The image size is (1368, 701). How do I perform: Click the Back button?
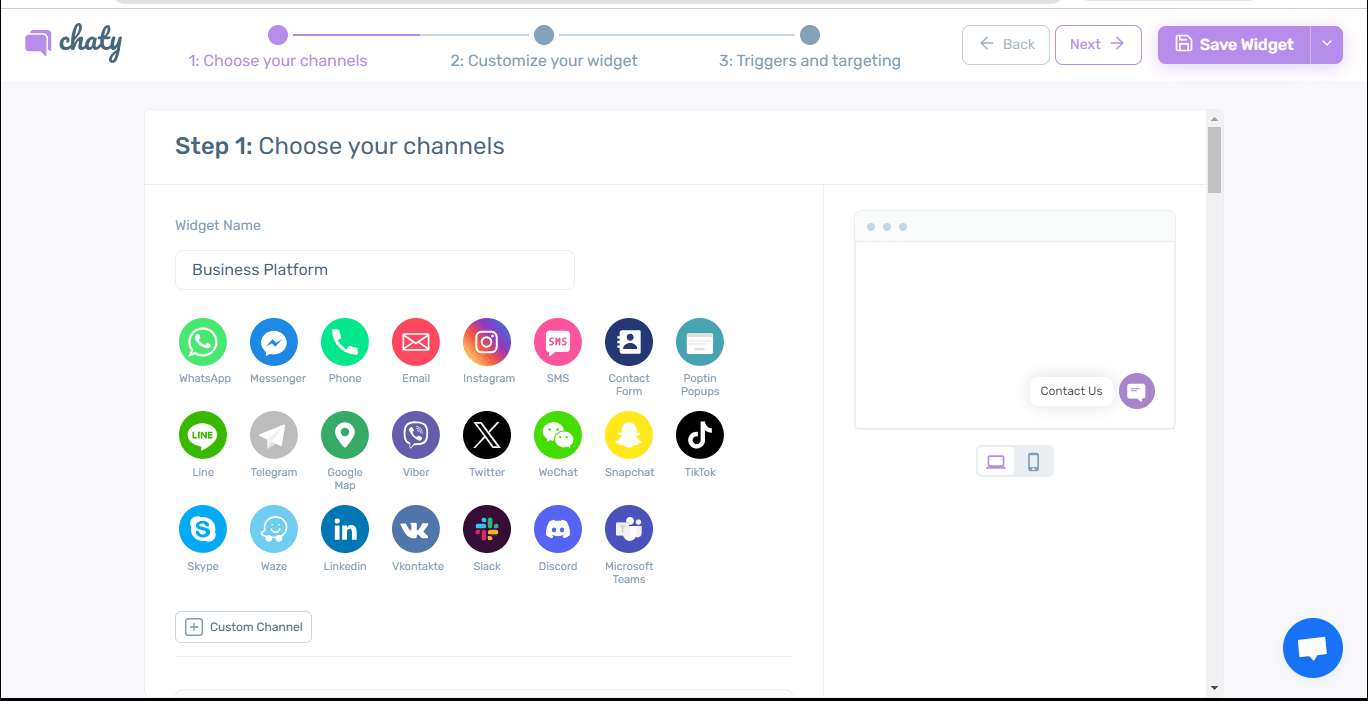(x=1006, y=44)
